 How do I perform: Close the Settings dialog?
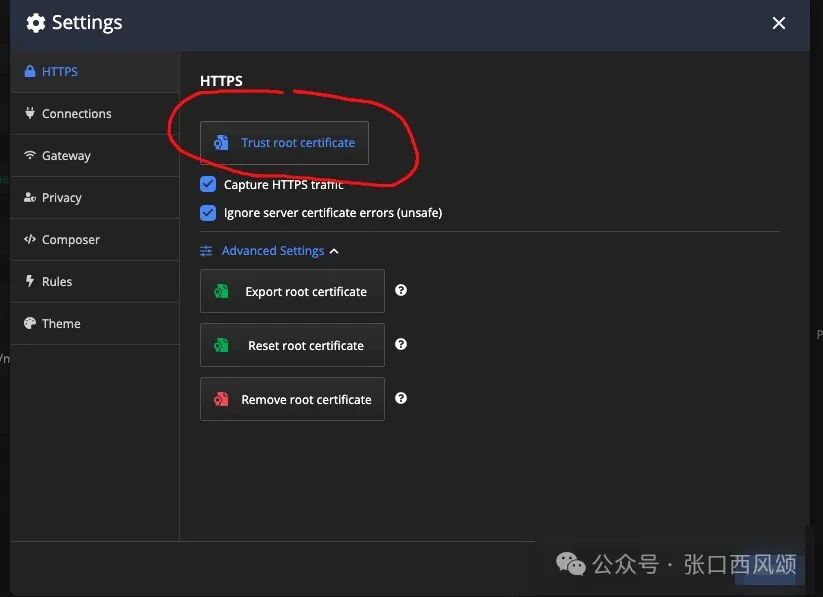coord(779,24)
